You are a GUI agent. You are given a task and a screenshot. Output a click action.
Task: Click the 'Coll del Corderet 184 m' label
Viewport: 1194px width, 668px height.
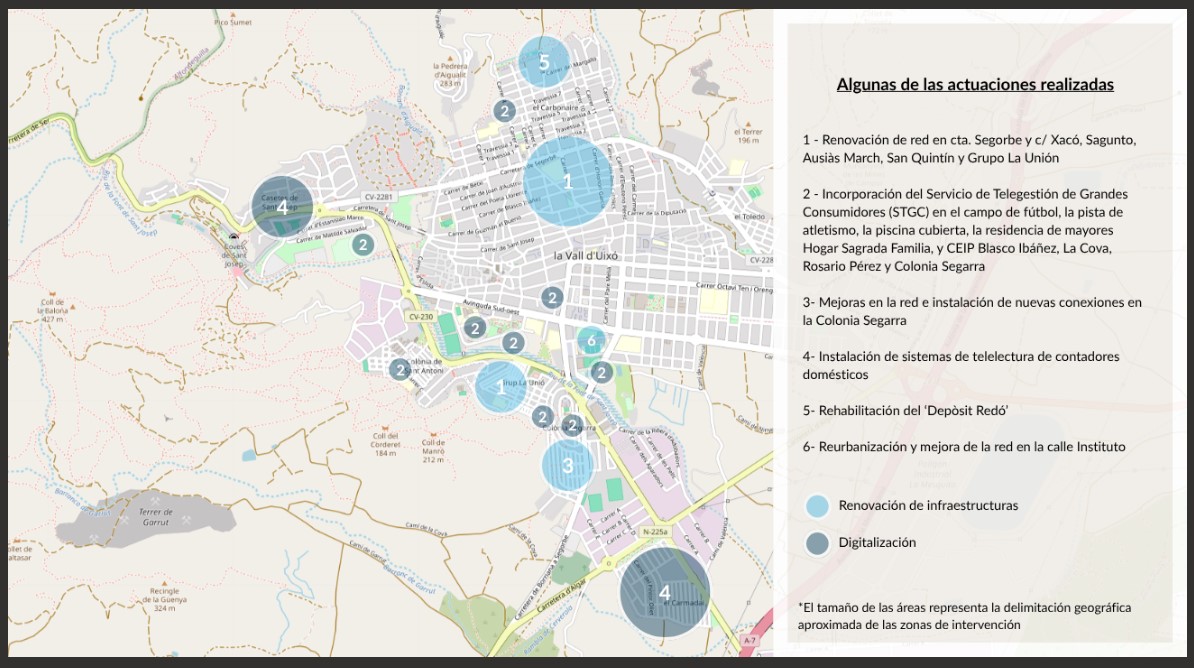[x=385, y=445]
